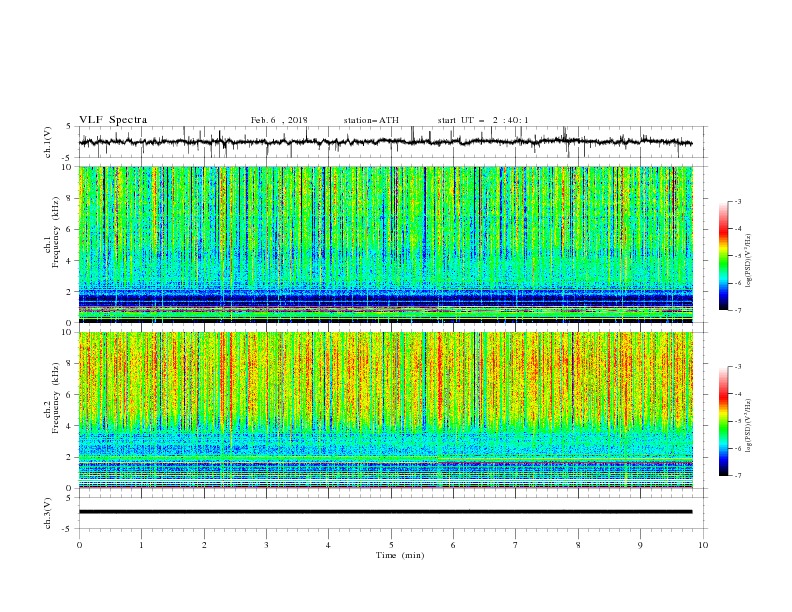Click the "ch.3(V)" axis label
This screenshot has height=612, width=792.
click(48, 513)
